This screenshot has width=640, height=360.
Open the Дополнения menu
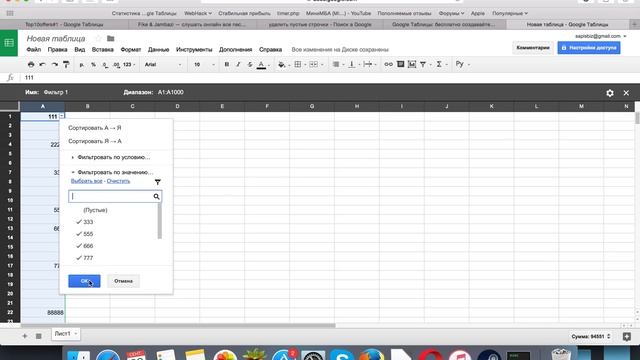click(x=236, y=49)
